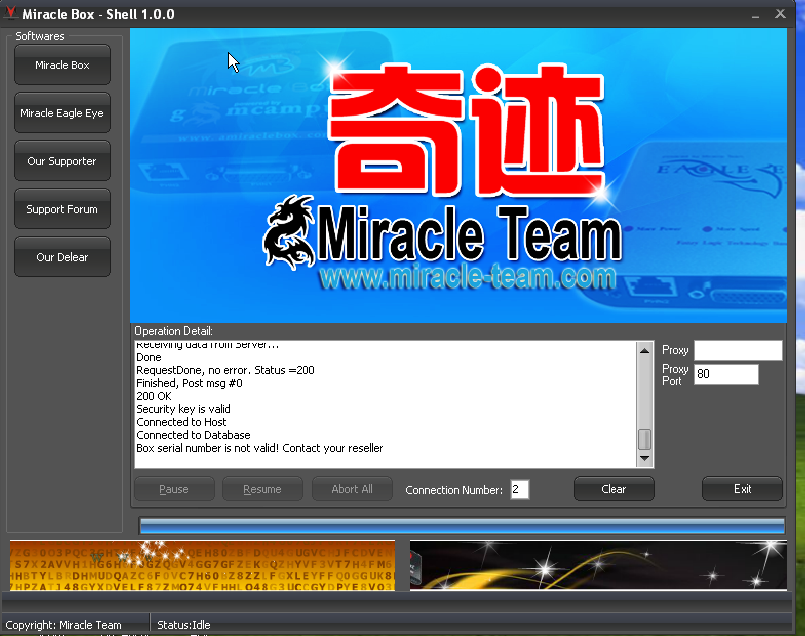Select the Our Delear button
This screenshot has width=805, height=636.
(x=62, y=257)
